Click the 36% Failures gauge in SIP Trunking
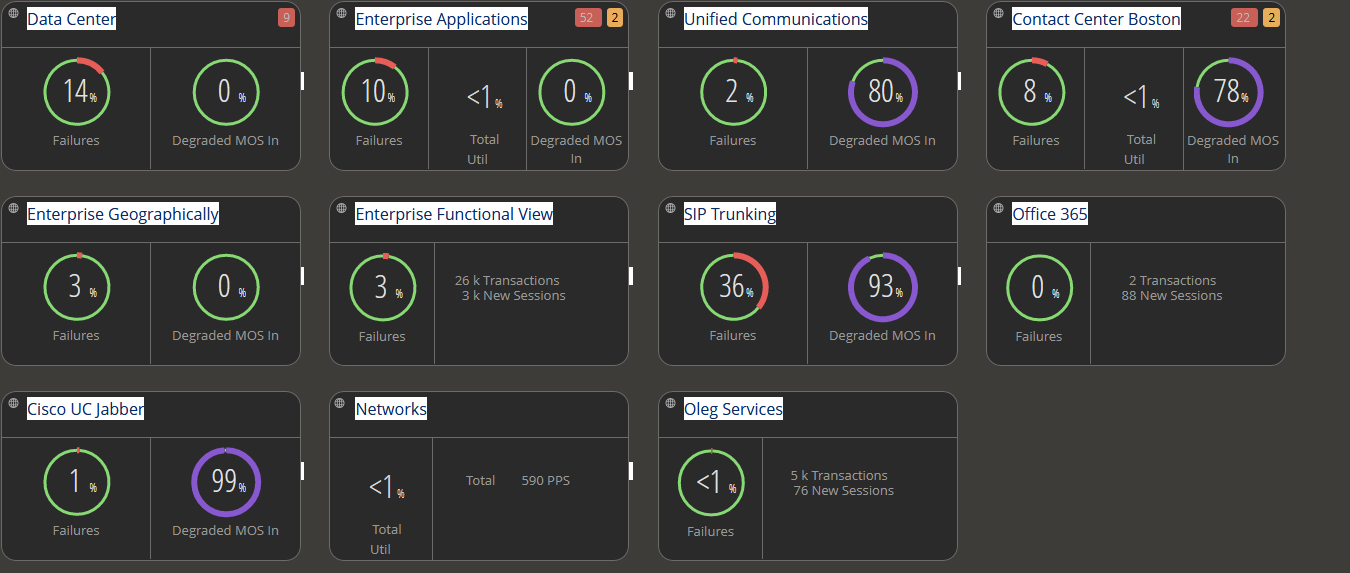The image size is (1350, 573). (x=734, y=286)
